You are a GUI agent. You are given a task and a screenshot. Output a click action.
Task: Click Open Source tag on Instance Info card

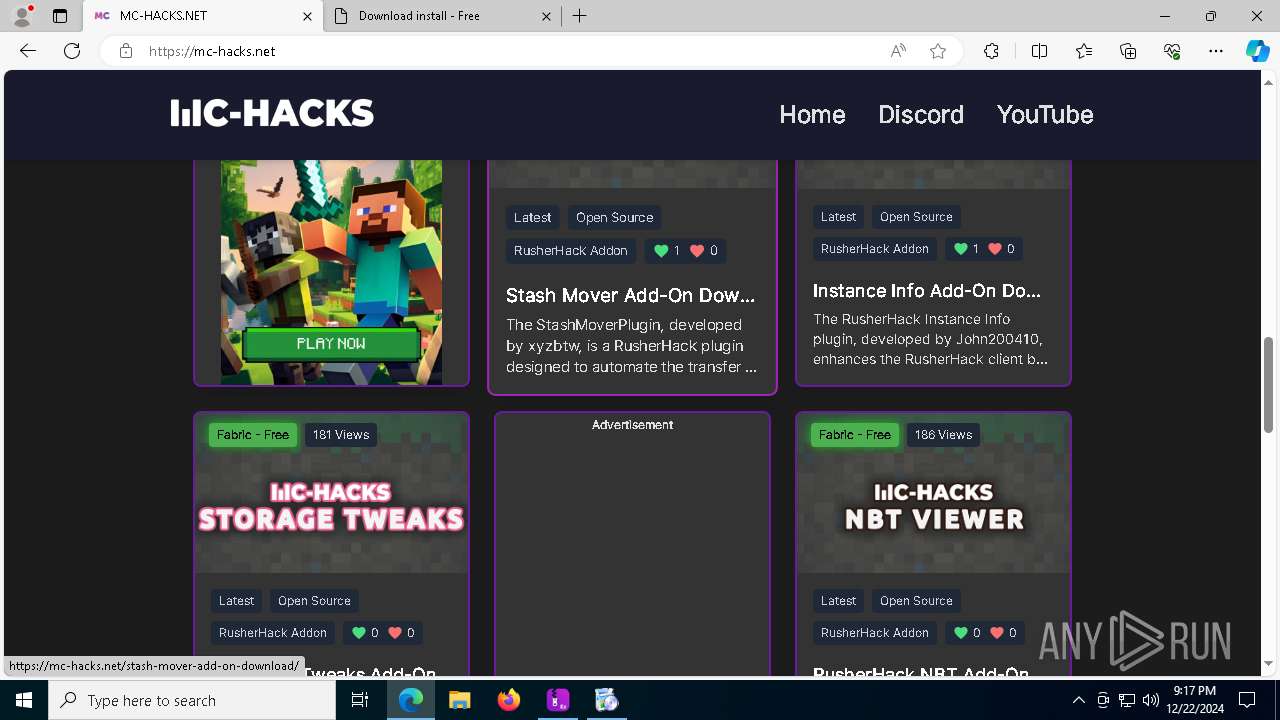[x=916, y=217]
